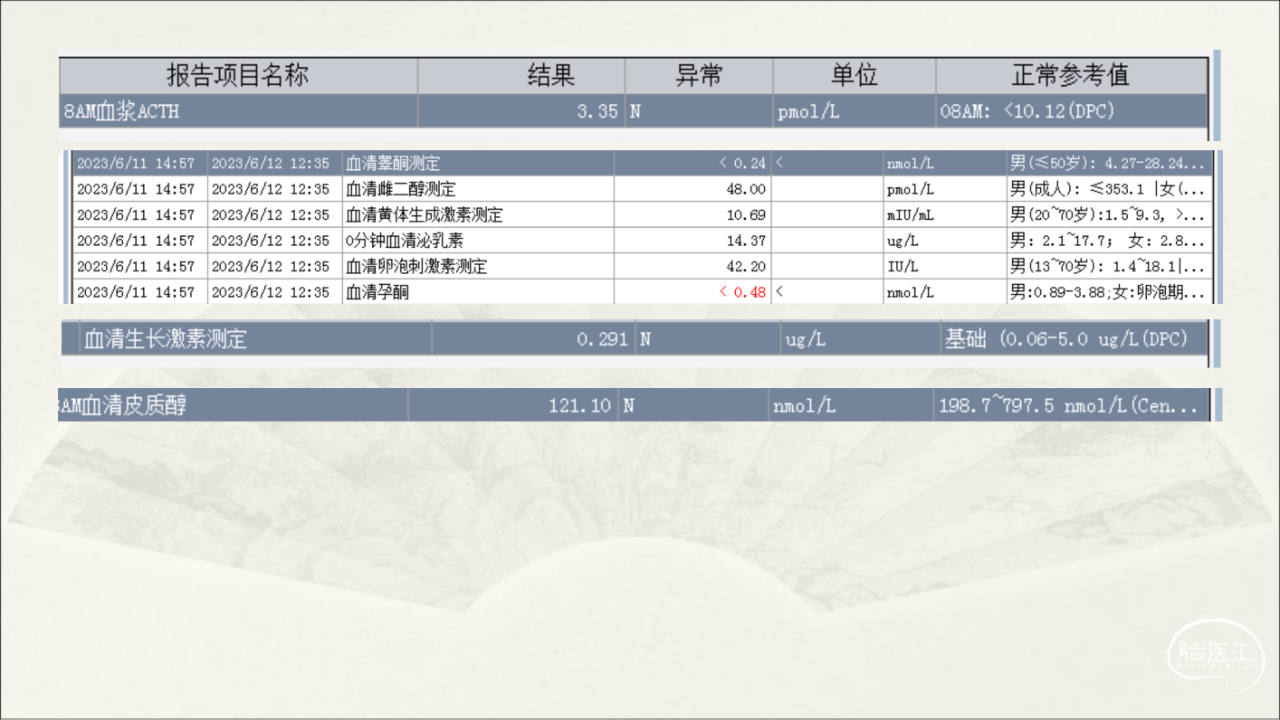Click the growth hormone result 0.291
This screenshot has width=1280, height=720.
click(603, 339)
